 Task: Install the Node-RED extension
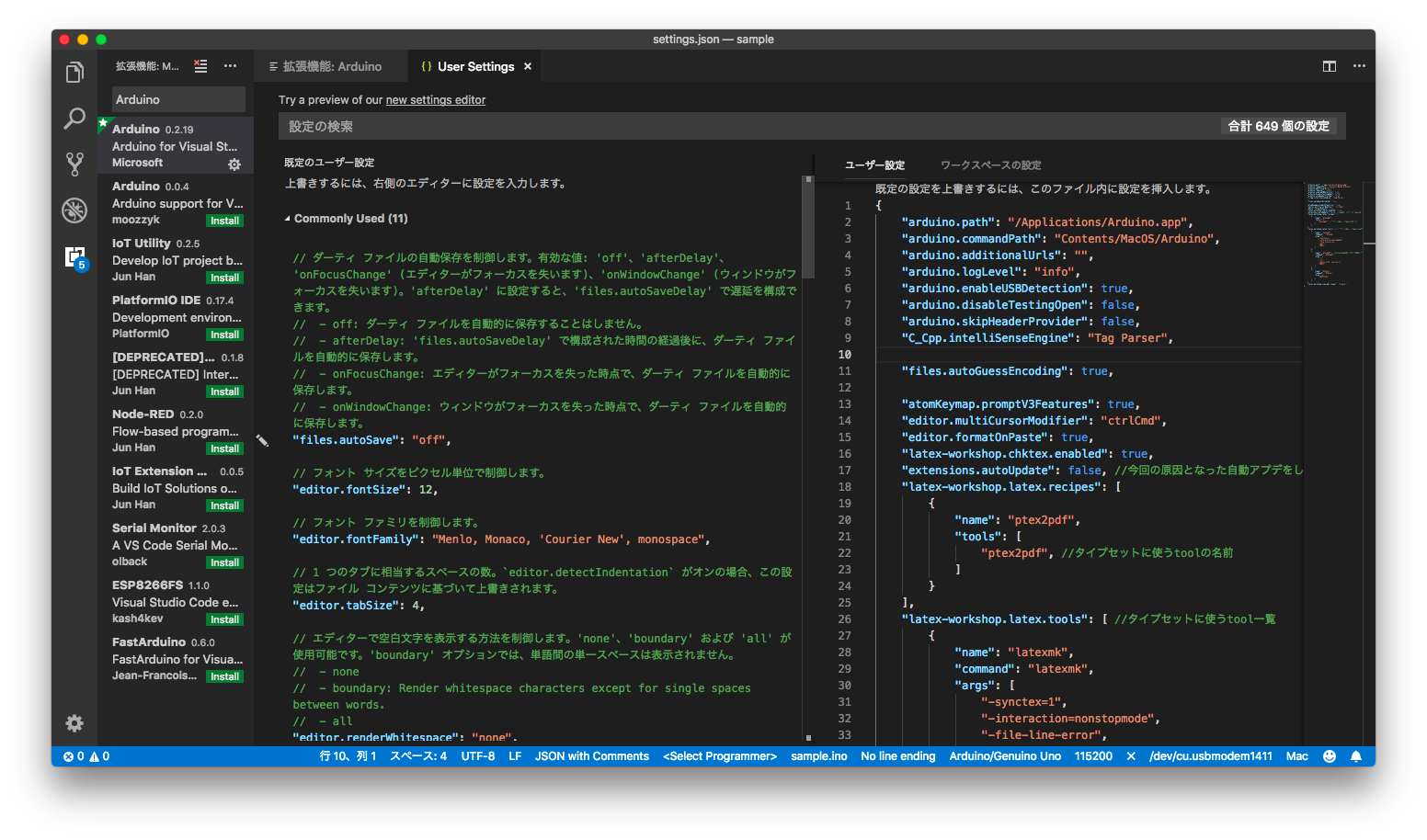coord(224,448)
